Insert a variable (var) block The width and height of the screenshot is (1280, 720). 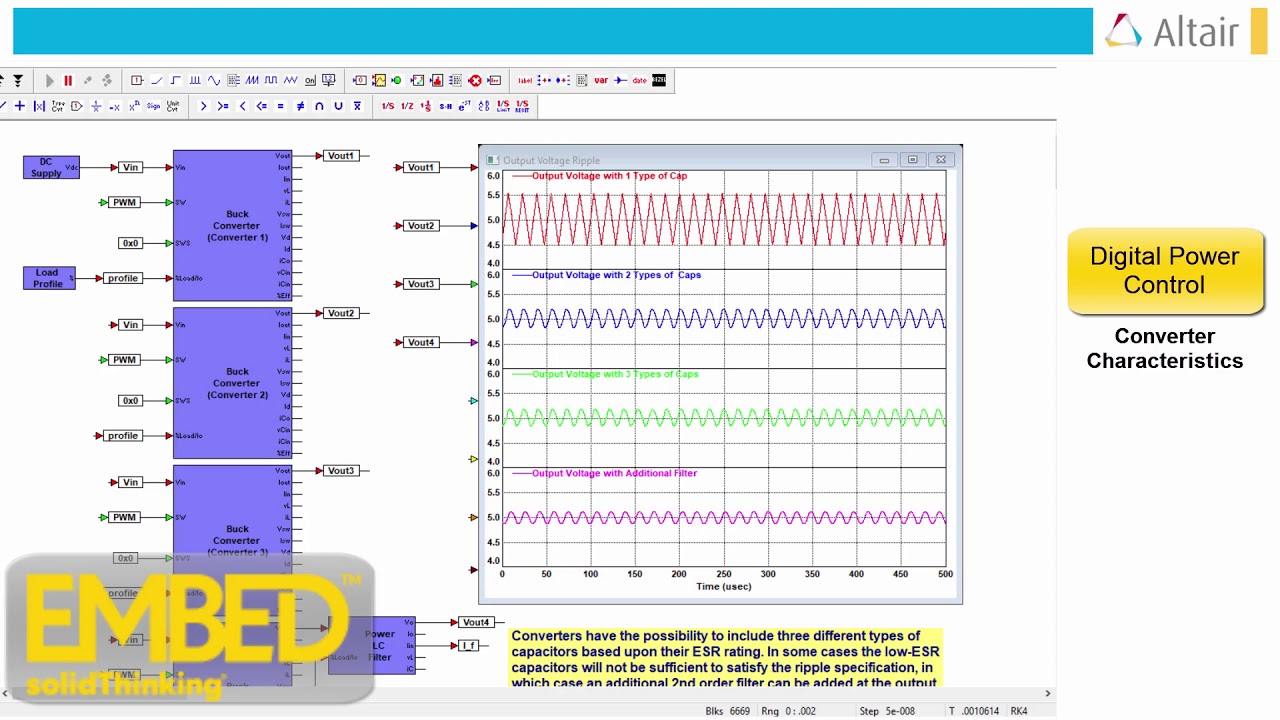point(601,80)
